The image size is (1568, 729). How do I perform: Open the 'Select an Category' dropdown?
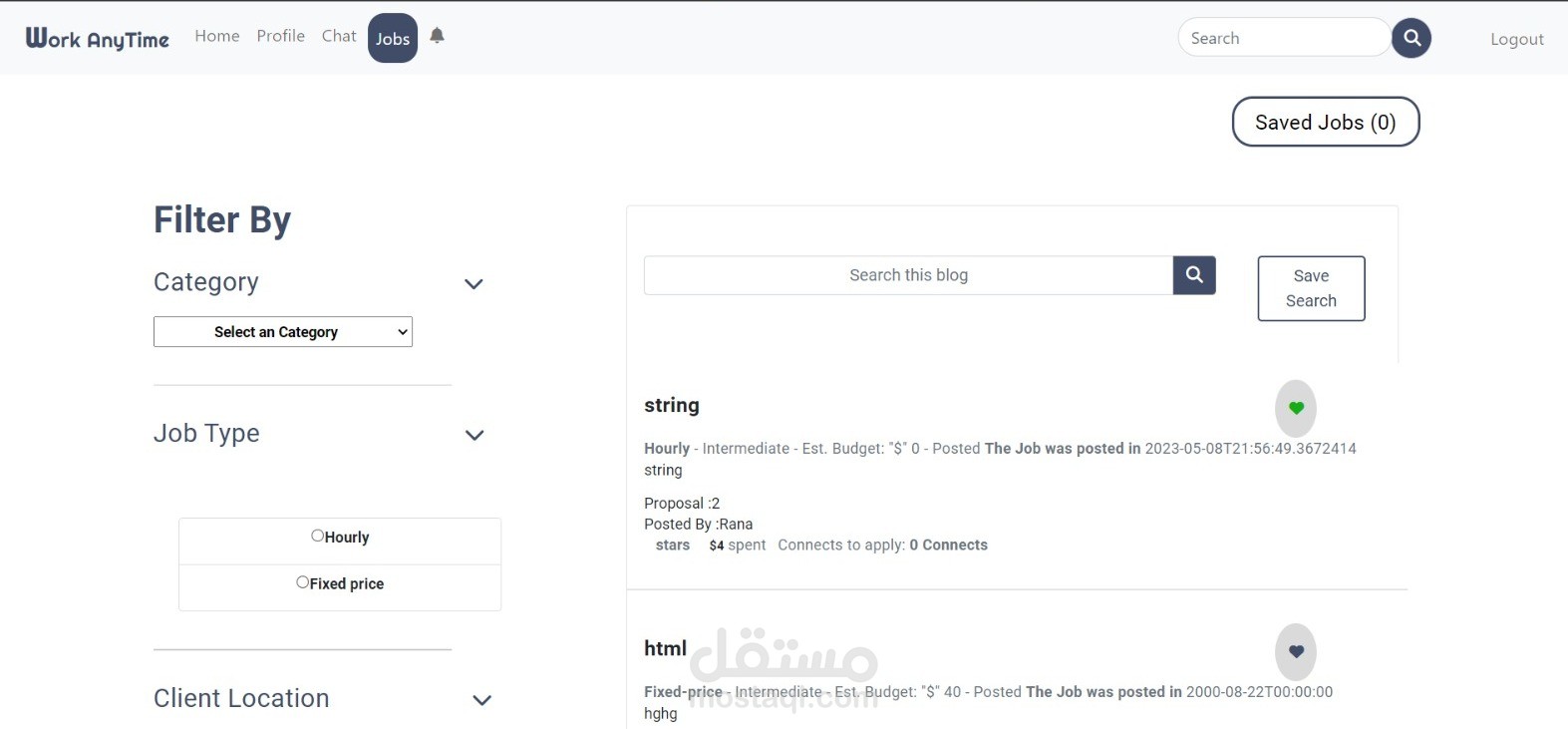point(283,332)
